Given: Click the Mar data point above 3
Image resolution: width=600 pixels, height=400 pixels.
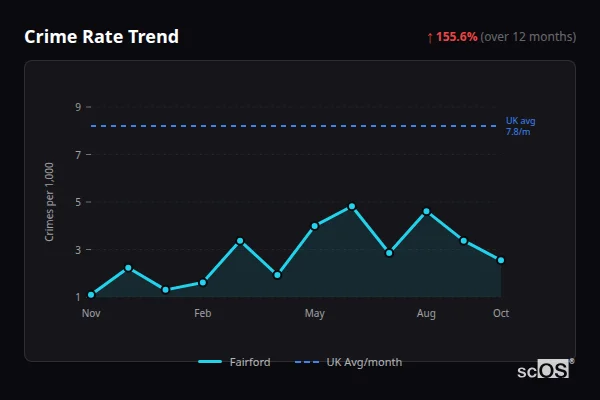Looking at the screenshot, I should tap(240, 241).
